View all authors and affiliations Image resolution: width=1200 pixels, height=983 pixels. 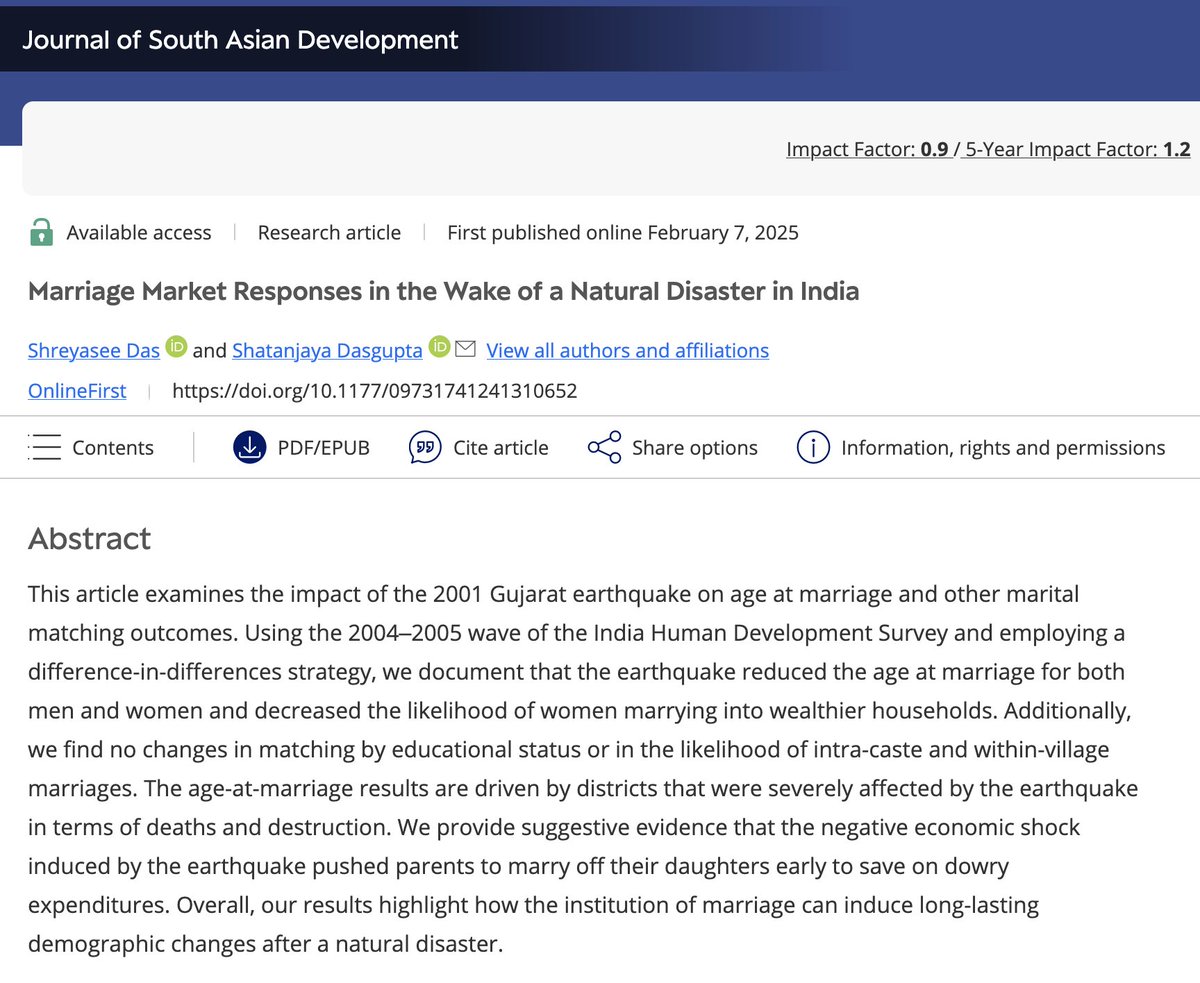[627, 350]
